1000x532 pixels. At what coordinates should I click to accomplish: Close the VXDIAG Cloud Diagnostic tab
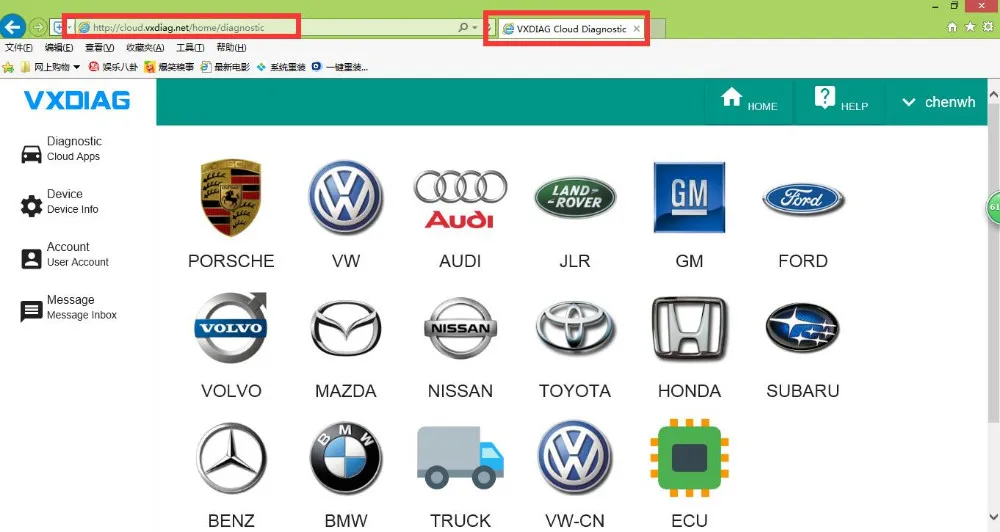tap(636, 29)
